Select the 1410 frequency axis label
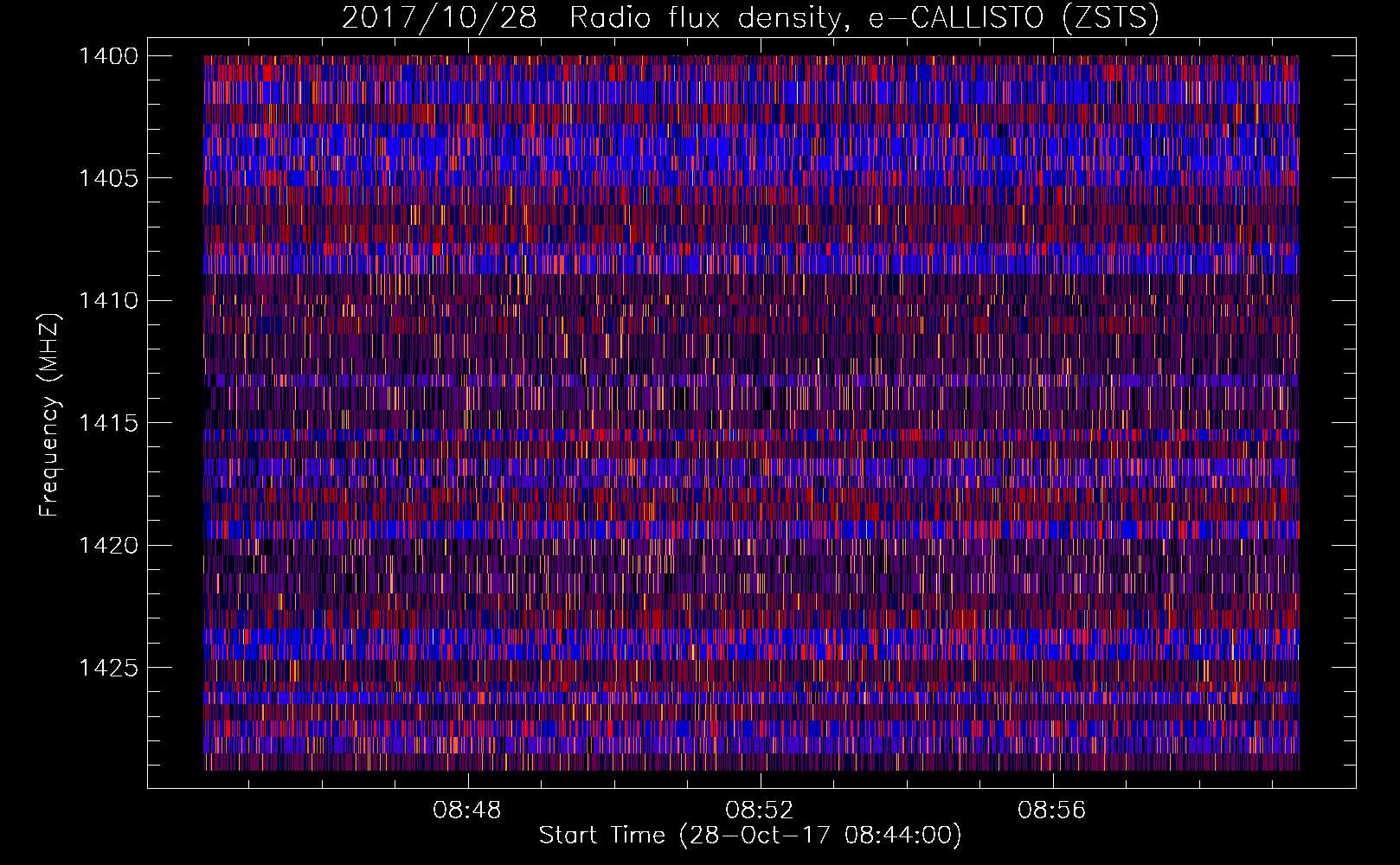Viewport: 1400px width, 865px height. tap(109, 301)
